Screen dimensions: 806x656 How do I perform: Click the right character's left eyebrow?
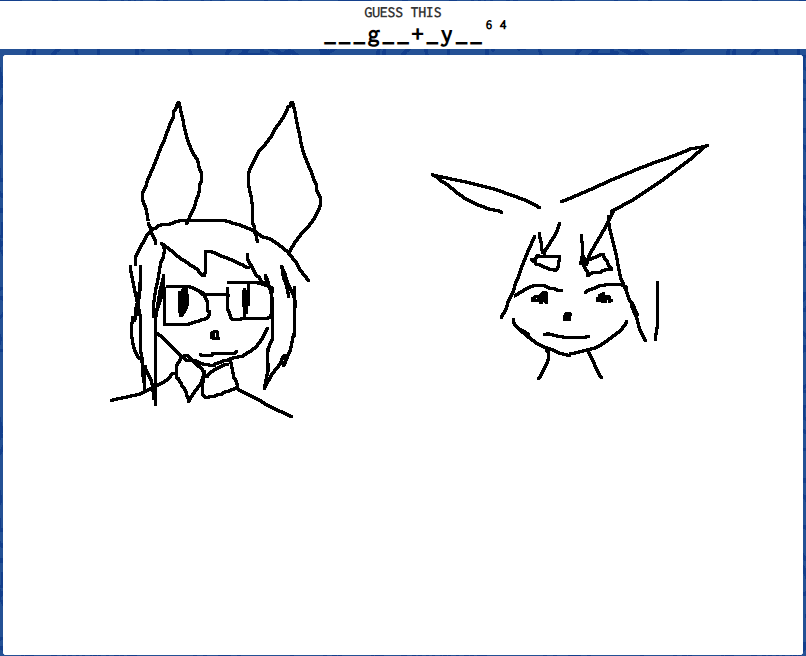tap(547, 262)
